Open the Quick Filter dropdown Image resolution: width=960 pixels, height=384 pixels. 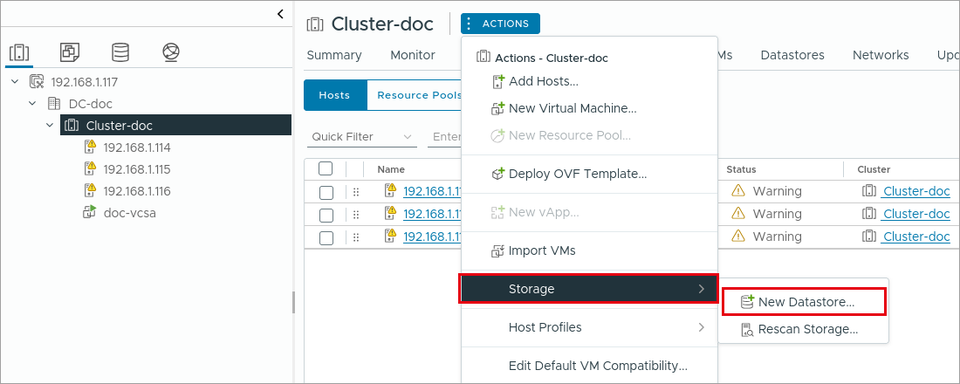[361, 137]
